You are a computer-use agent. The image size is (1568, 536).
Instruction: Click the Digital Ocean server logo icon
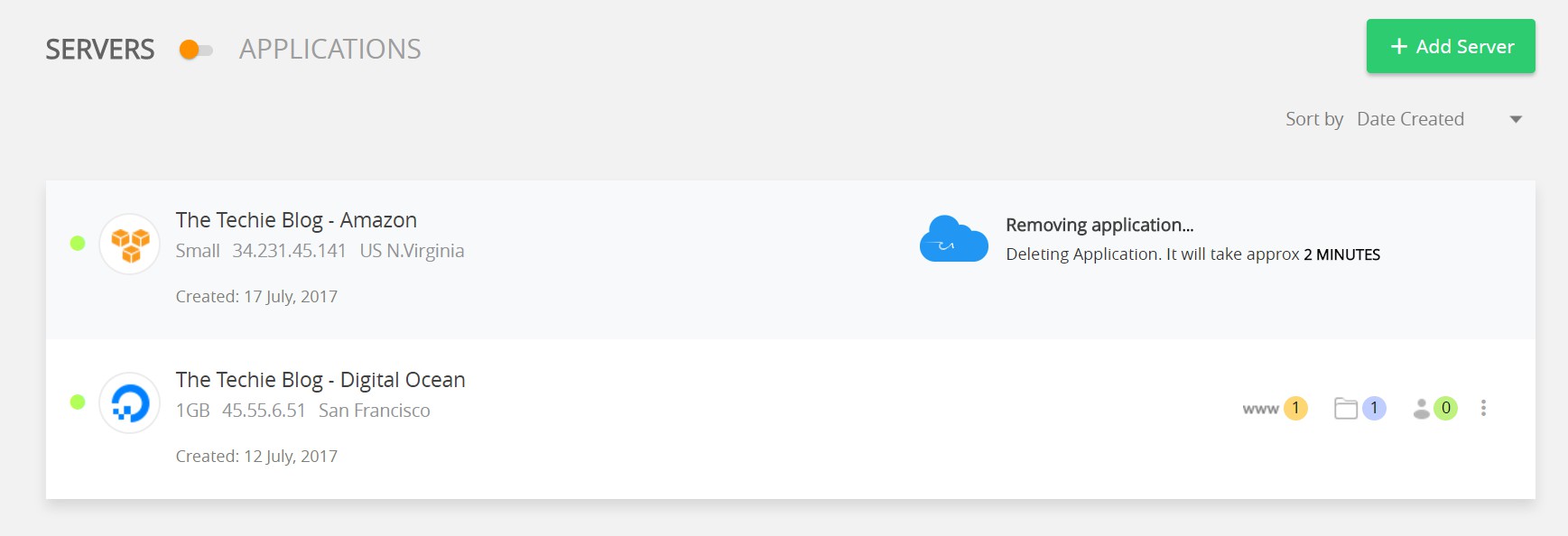(130, 403)
